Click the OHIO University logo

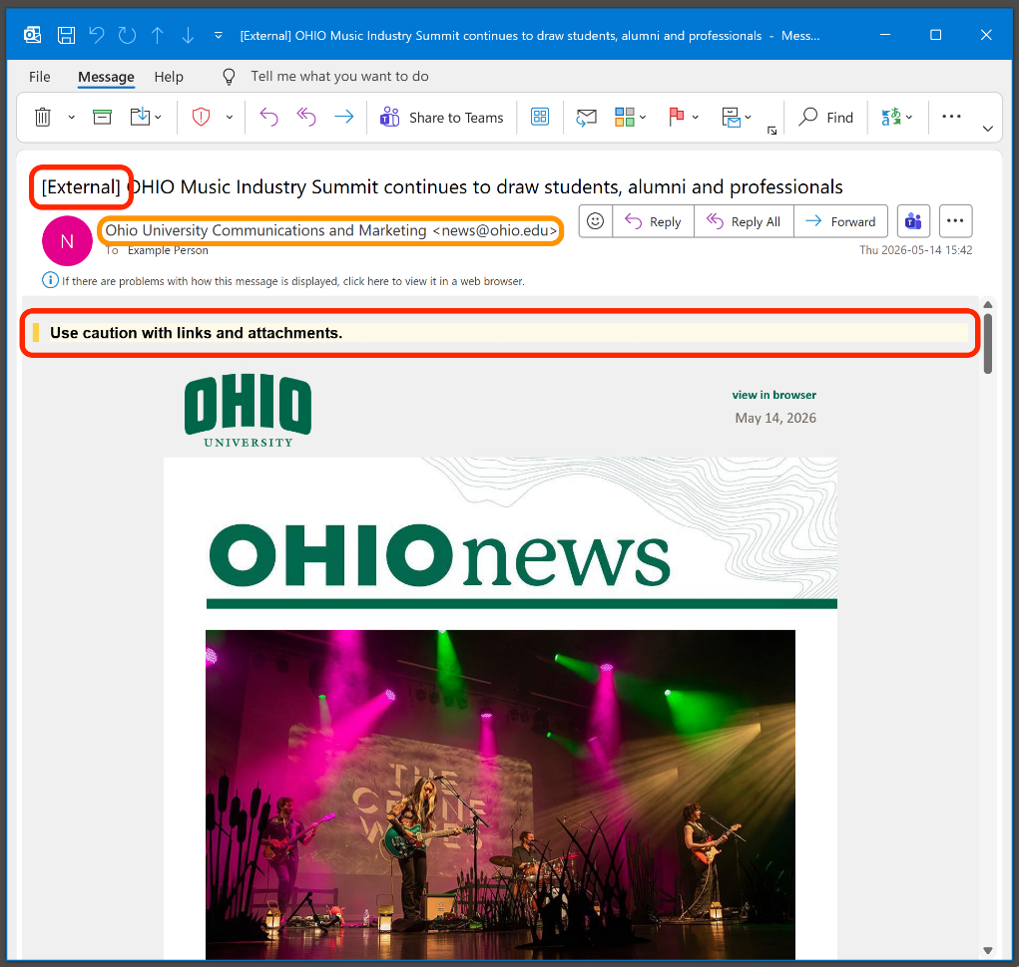248,411
